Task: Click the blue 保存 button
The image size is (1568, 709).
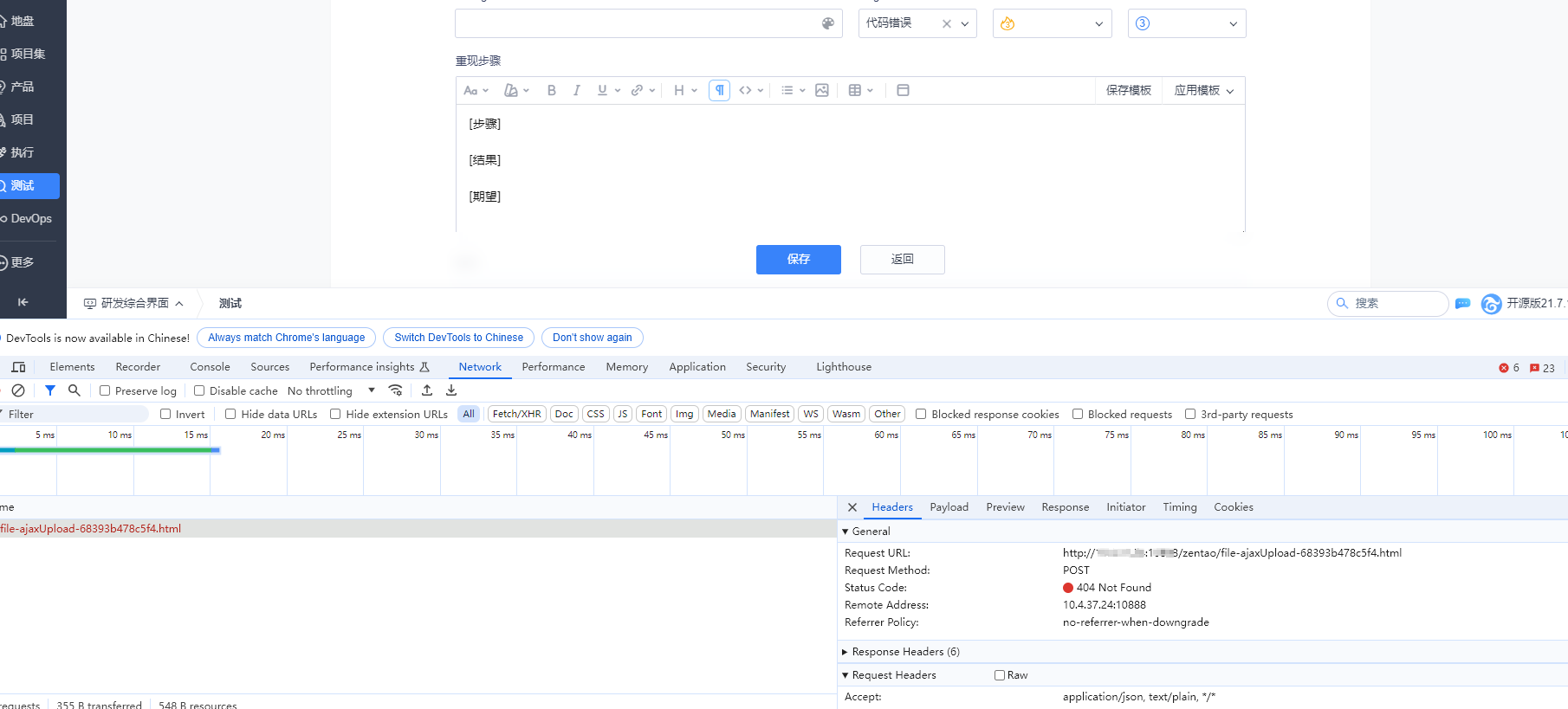Action: pyautogui.click(x=799, y=259)
